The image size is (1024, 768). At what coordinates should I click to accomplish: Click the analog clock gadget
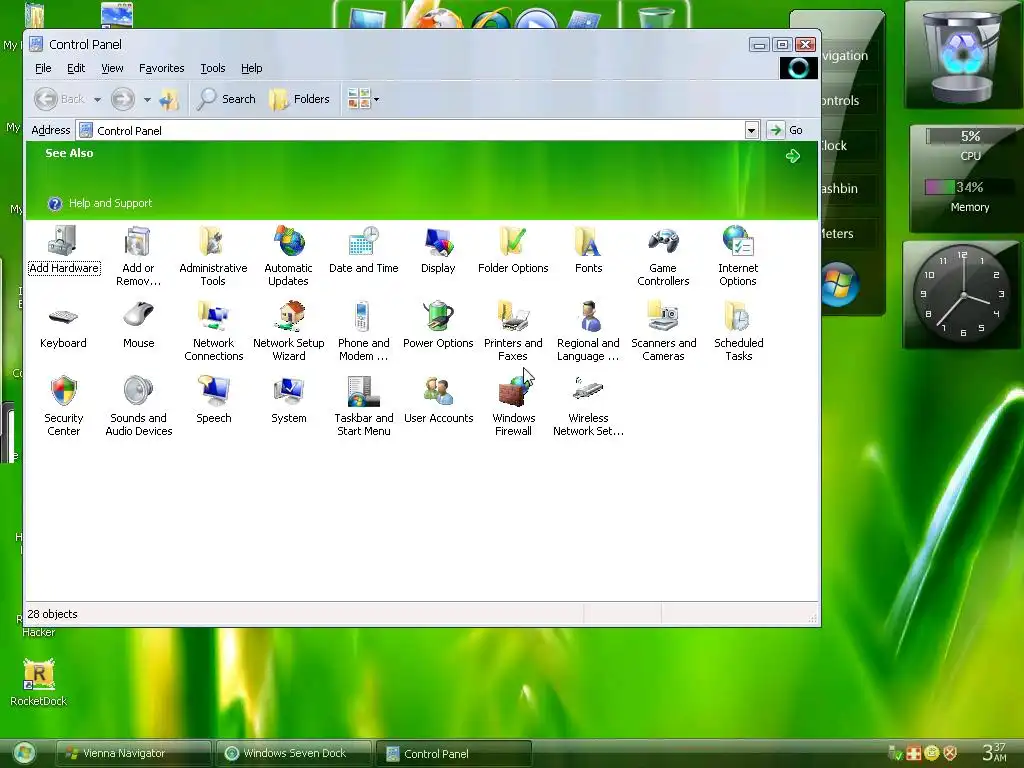[962, 295]
